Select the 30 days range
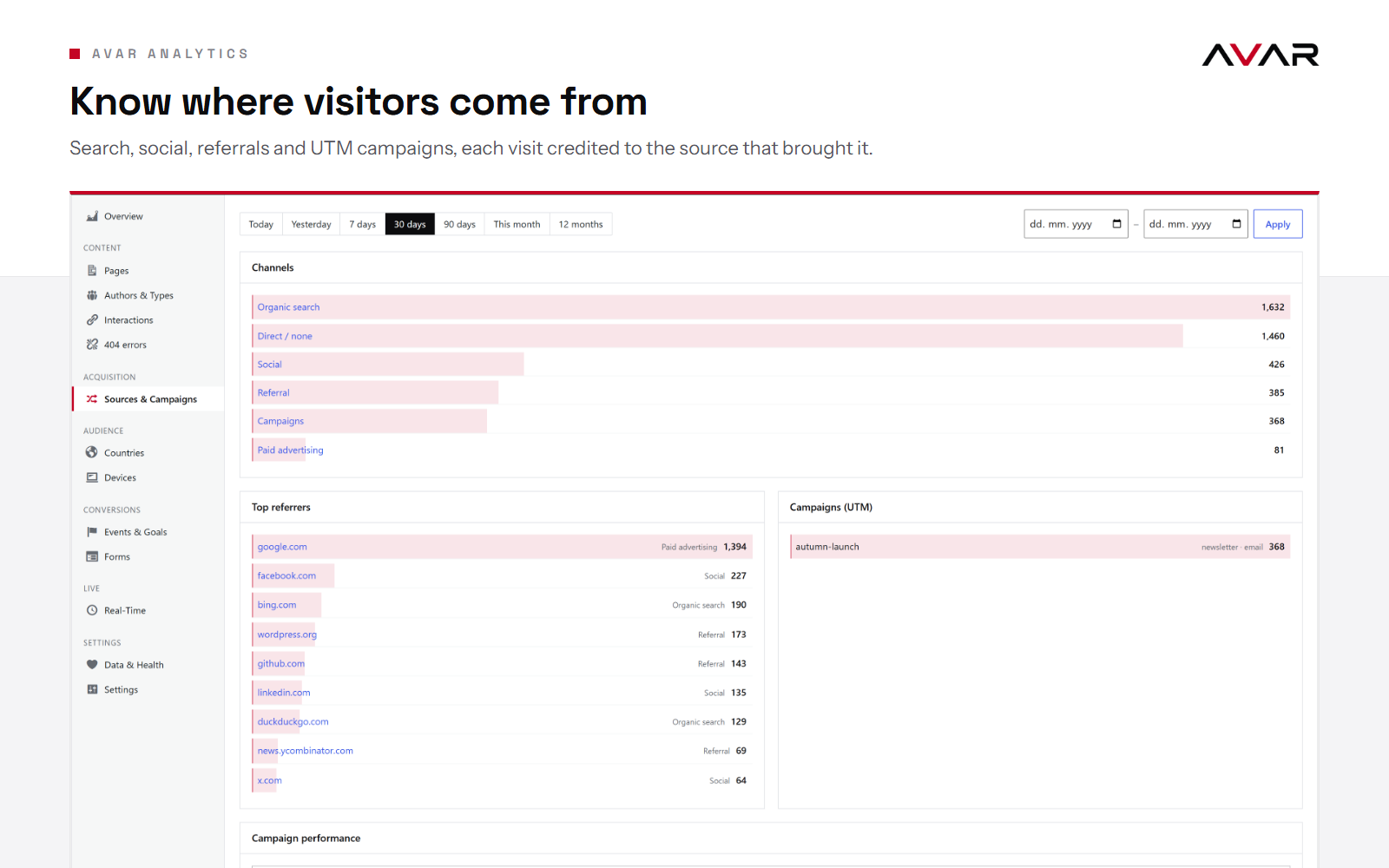1389x868 pixels. pos(410,224)
